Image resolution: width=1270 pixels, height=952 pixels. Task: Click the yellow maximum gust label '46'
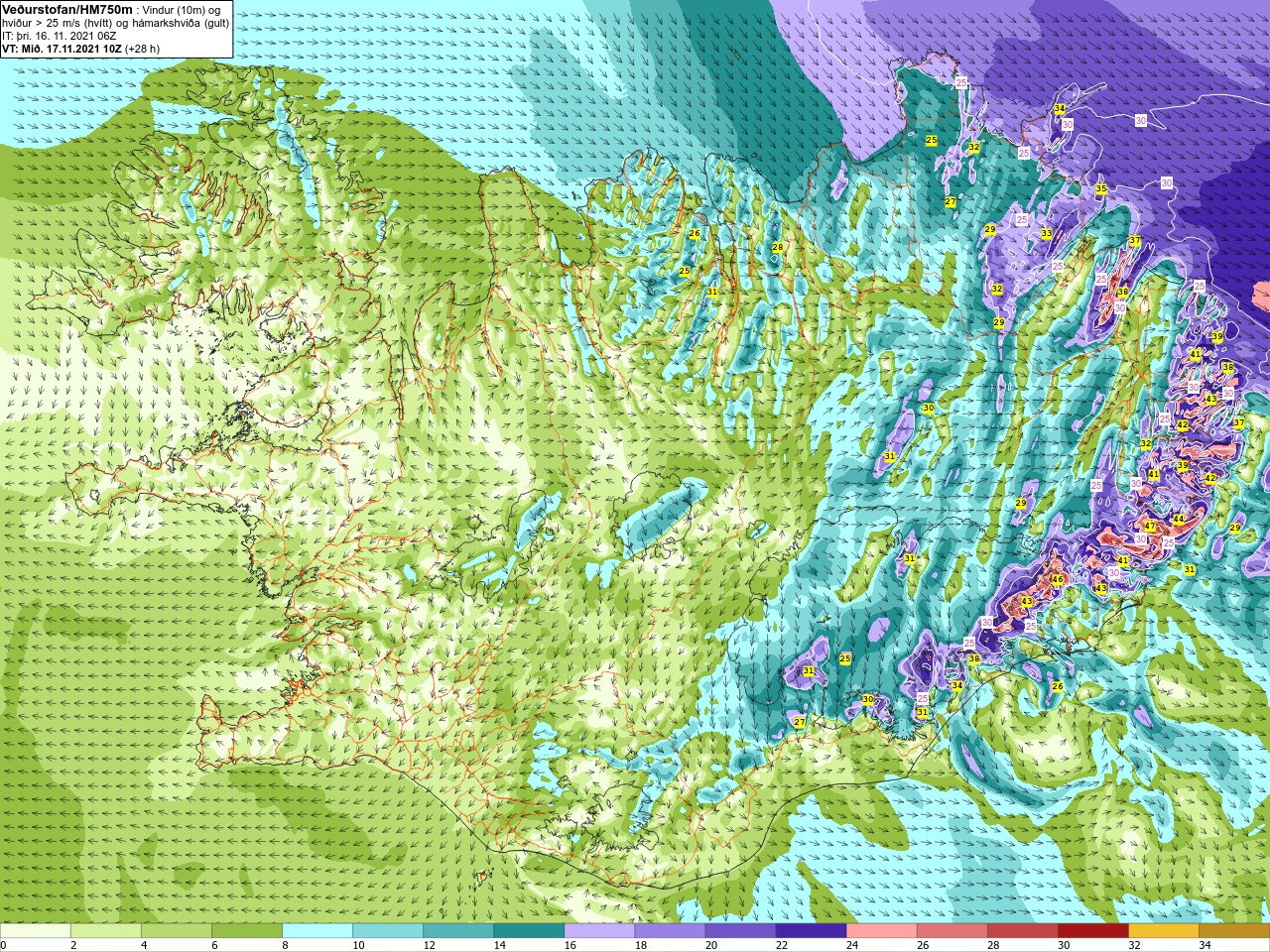coord(1058,580)
